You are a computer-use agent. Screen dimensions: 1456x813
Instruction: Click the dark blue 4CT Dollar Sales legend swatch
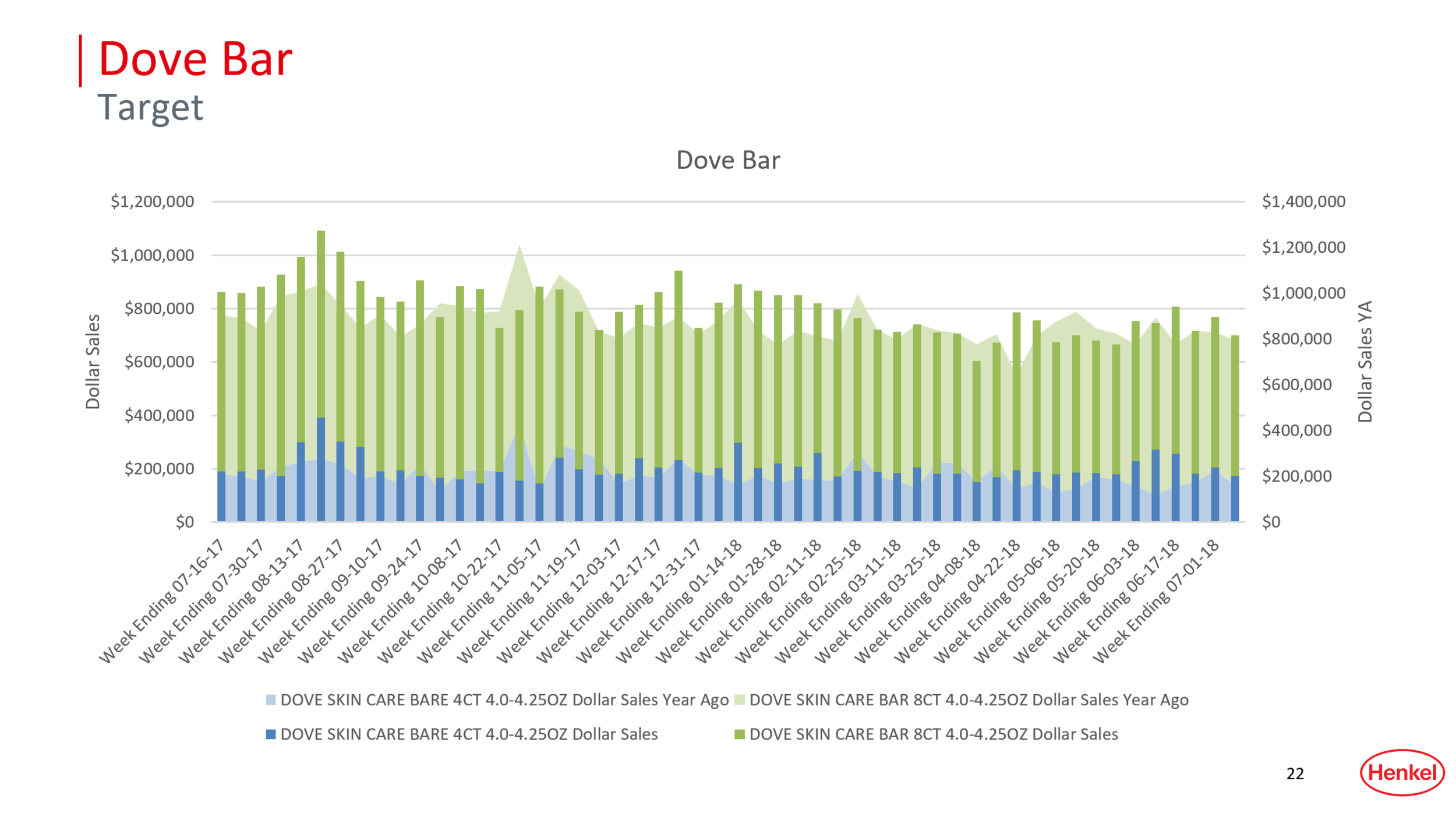pos(271,734)
